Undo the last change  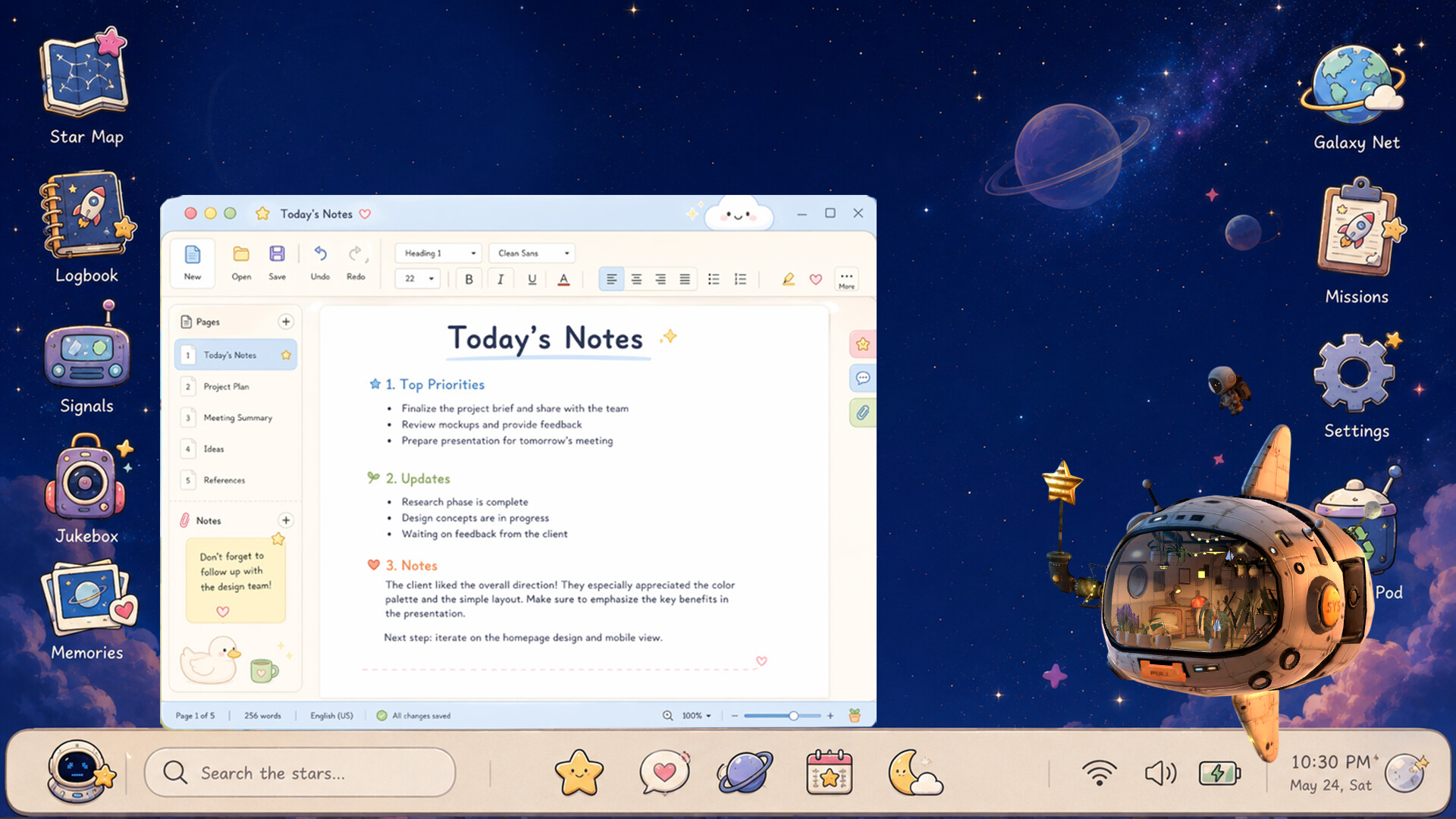[320, 262]
